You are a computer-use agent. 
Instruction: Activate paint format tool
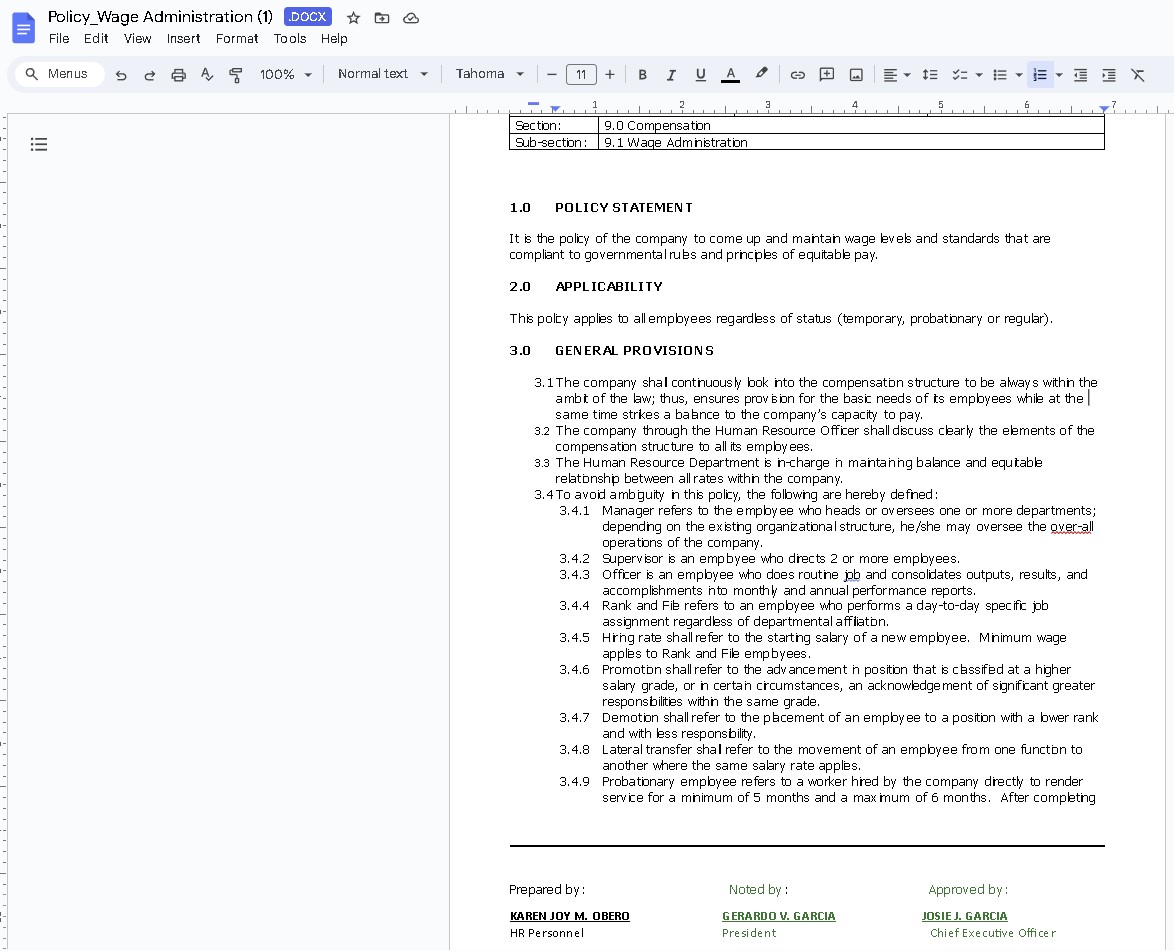236,75
